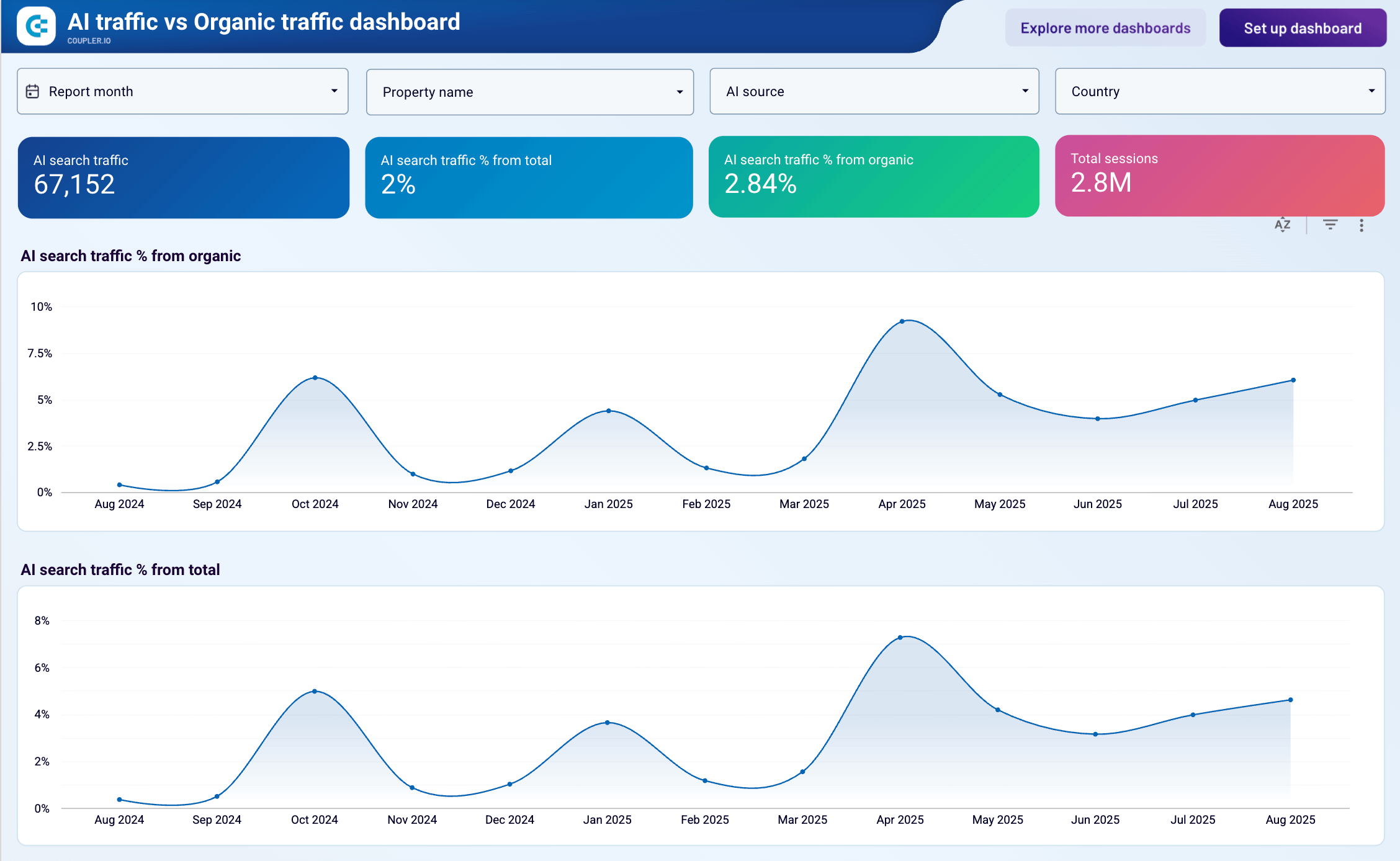Open the AI source dropdown
This screenshot has height=861, width=1400.
click(874, 91)
